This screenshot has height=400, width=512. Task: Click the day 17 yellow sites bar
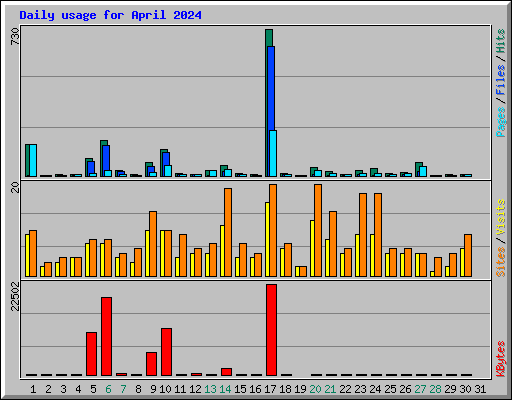pyautogui.click(x=267, y=239)
